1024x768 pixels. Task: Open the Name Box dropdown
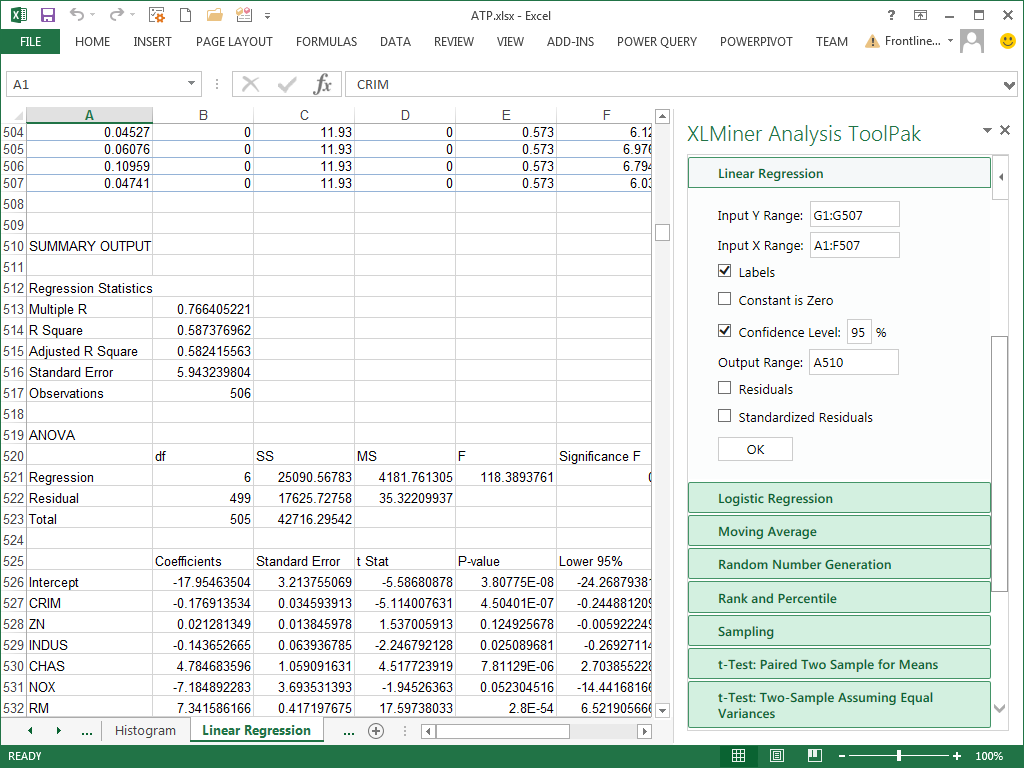[x=192, y=85]
